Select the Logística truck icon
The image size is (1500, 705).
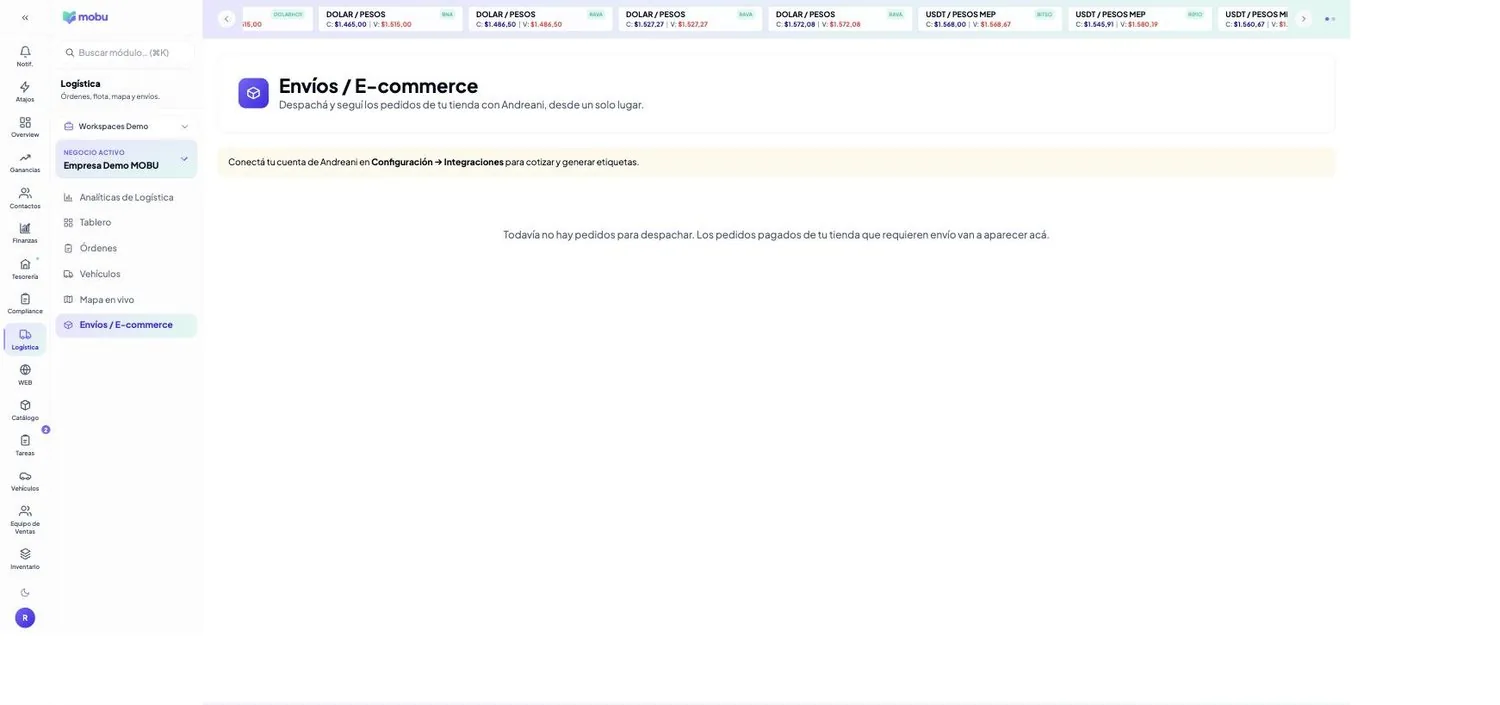pyautogui.click(x=25, y=339)
